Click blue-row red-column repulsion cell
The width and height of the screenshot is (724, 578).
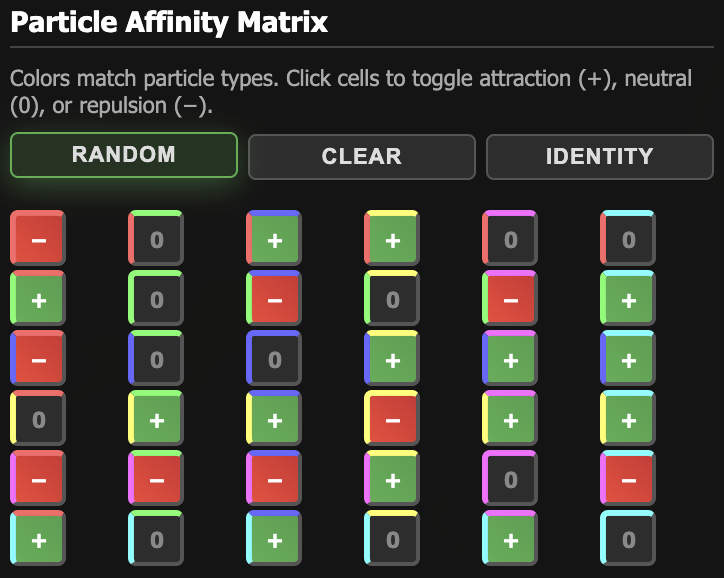[38, 359]
